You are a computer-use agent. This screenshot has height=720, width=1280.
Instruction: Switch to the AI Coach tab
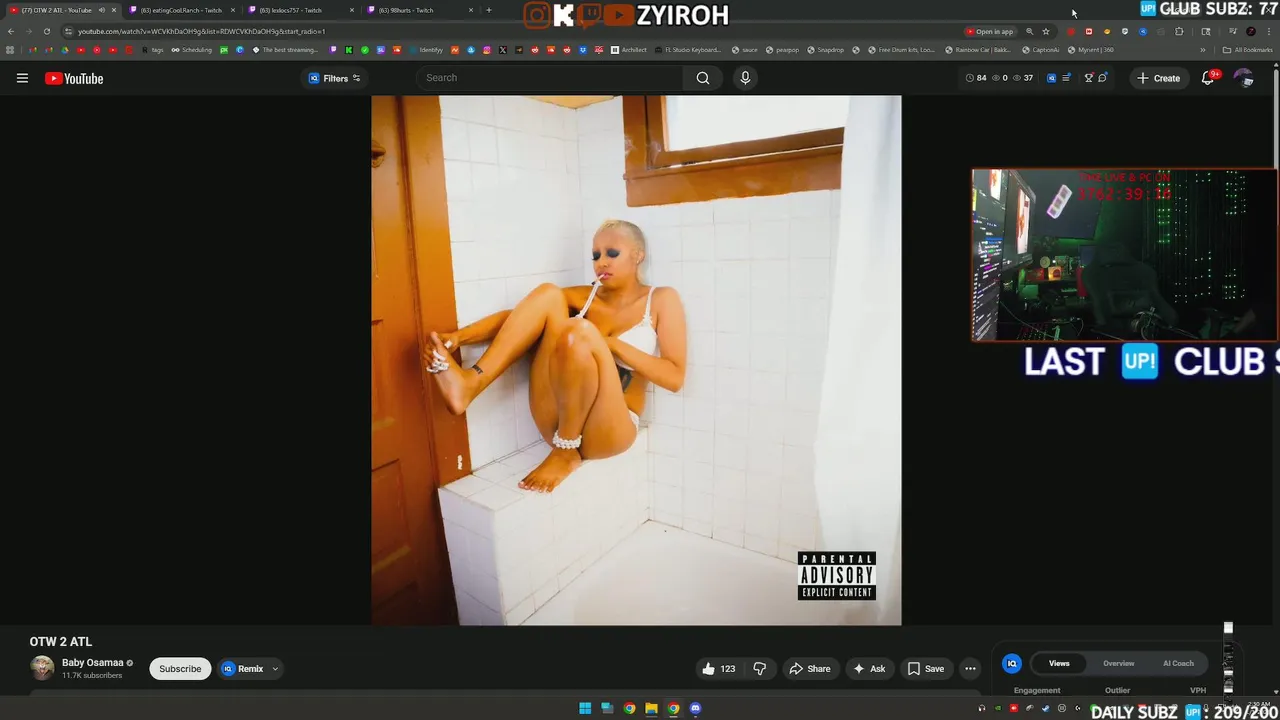(x=1178, y=663)
